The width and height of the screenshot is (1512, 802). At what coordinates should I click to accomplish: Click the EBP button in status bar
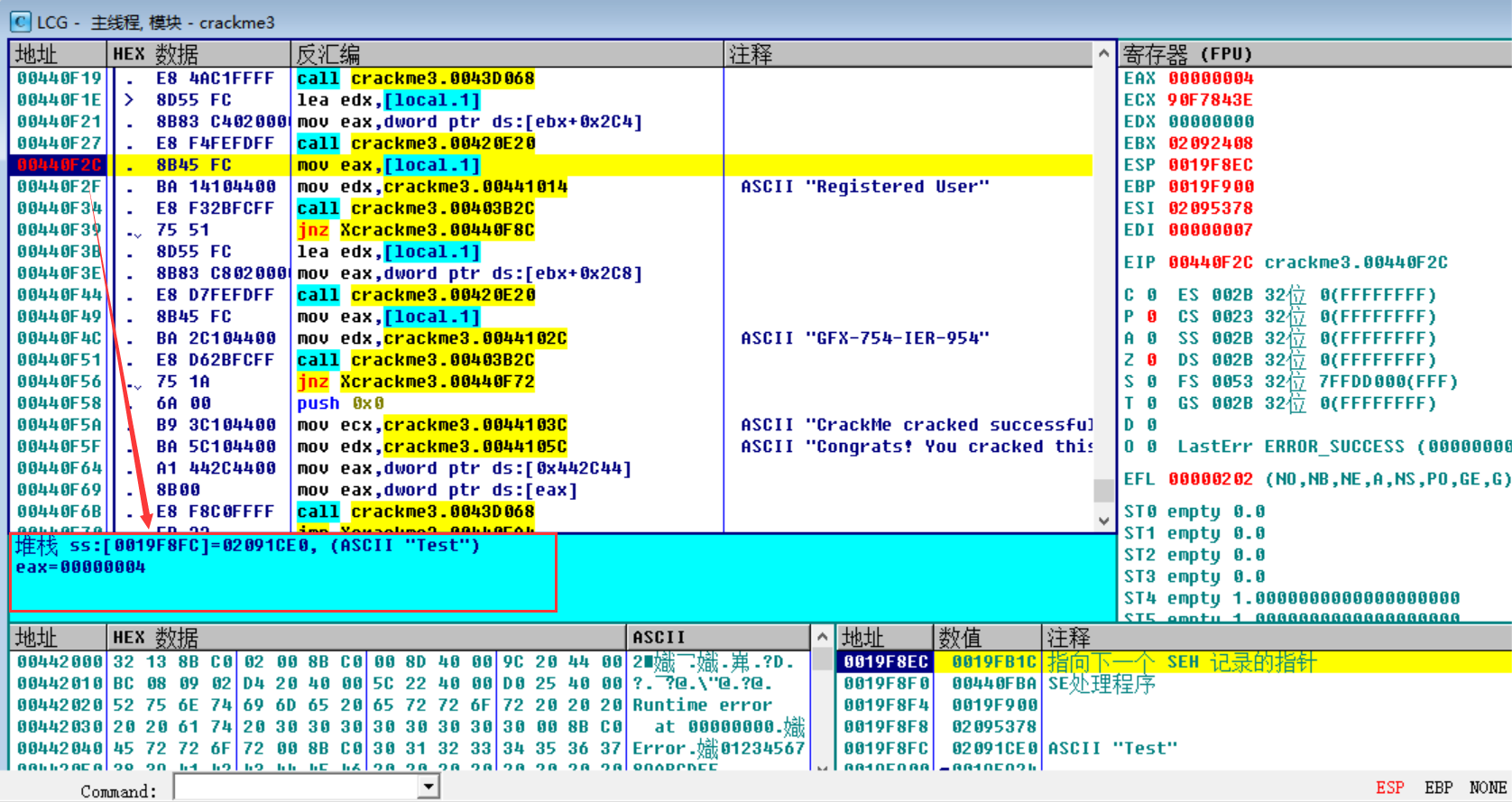pyautogui.click(x=1439, y=788)
